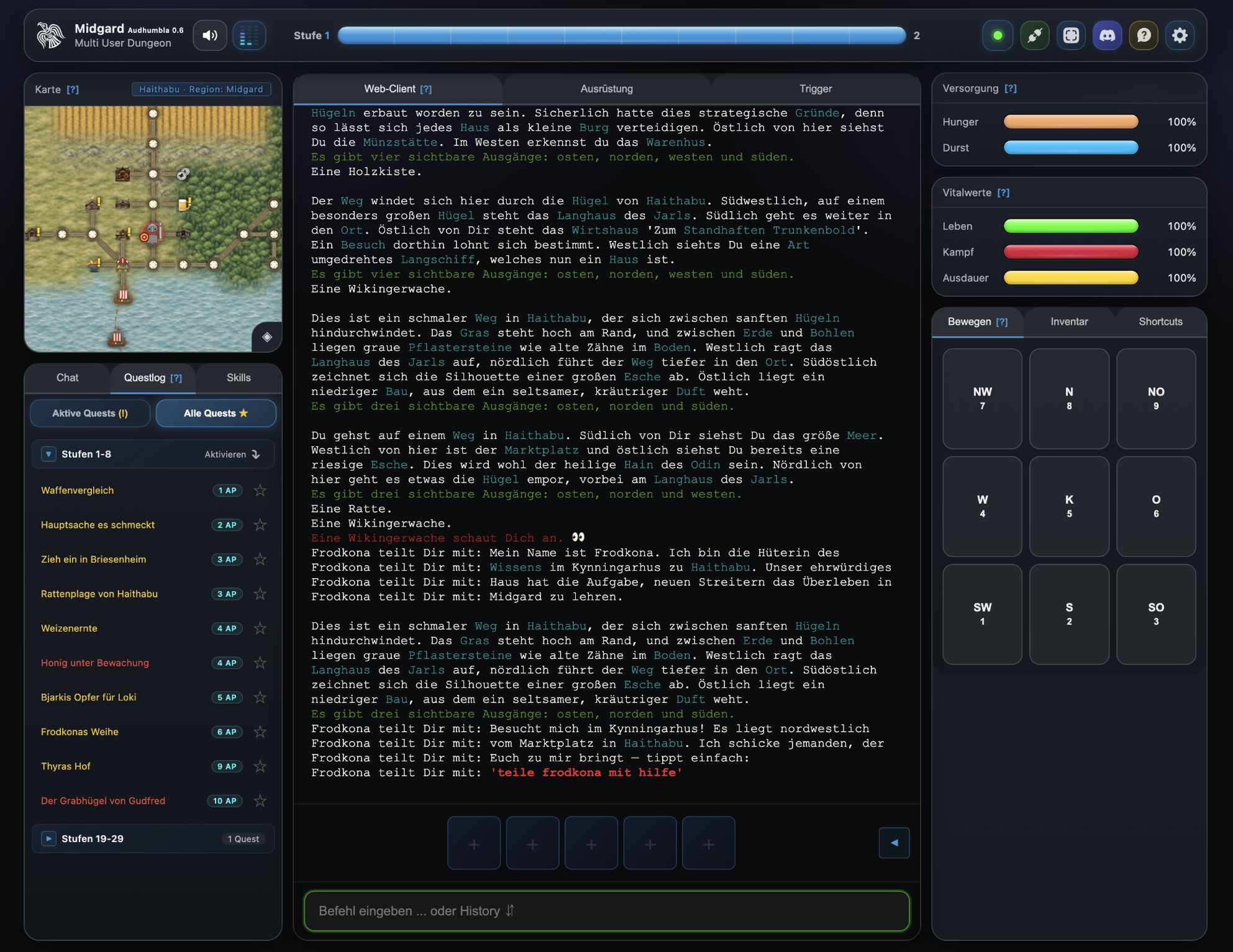The width and height of the screenshot is (1233, 952).
Task: Expand the Stufen 19-29 quest group
Action: click(48, 838)
